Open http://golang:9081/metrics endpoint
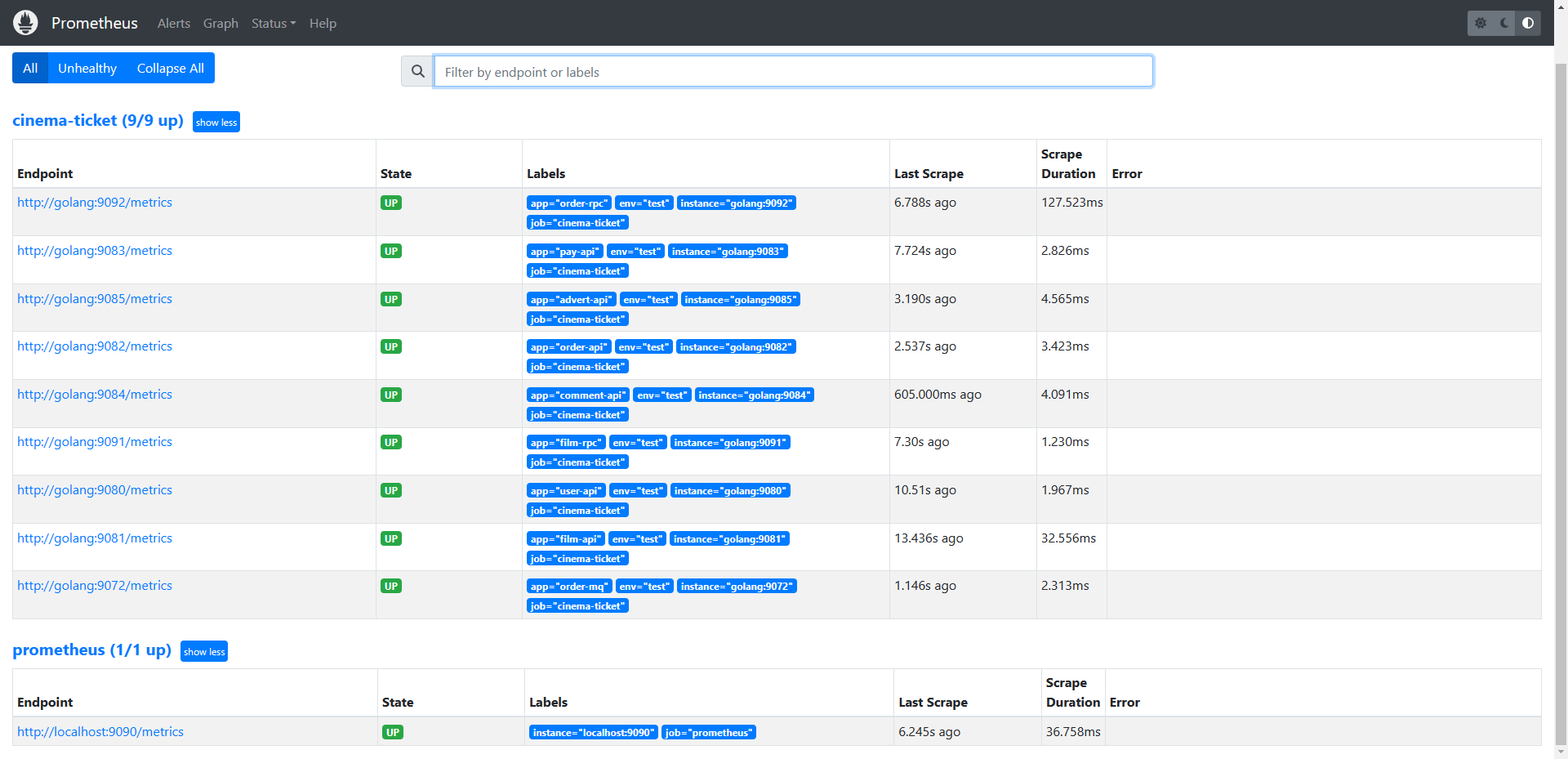Screen dimensions: 1568x759 (95, 538)
